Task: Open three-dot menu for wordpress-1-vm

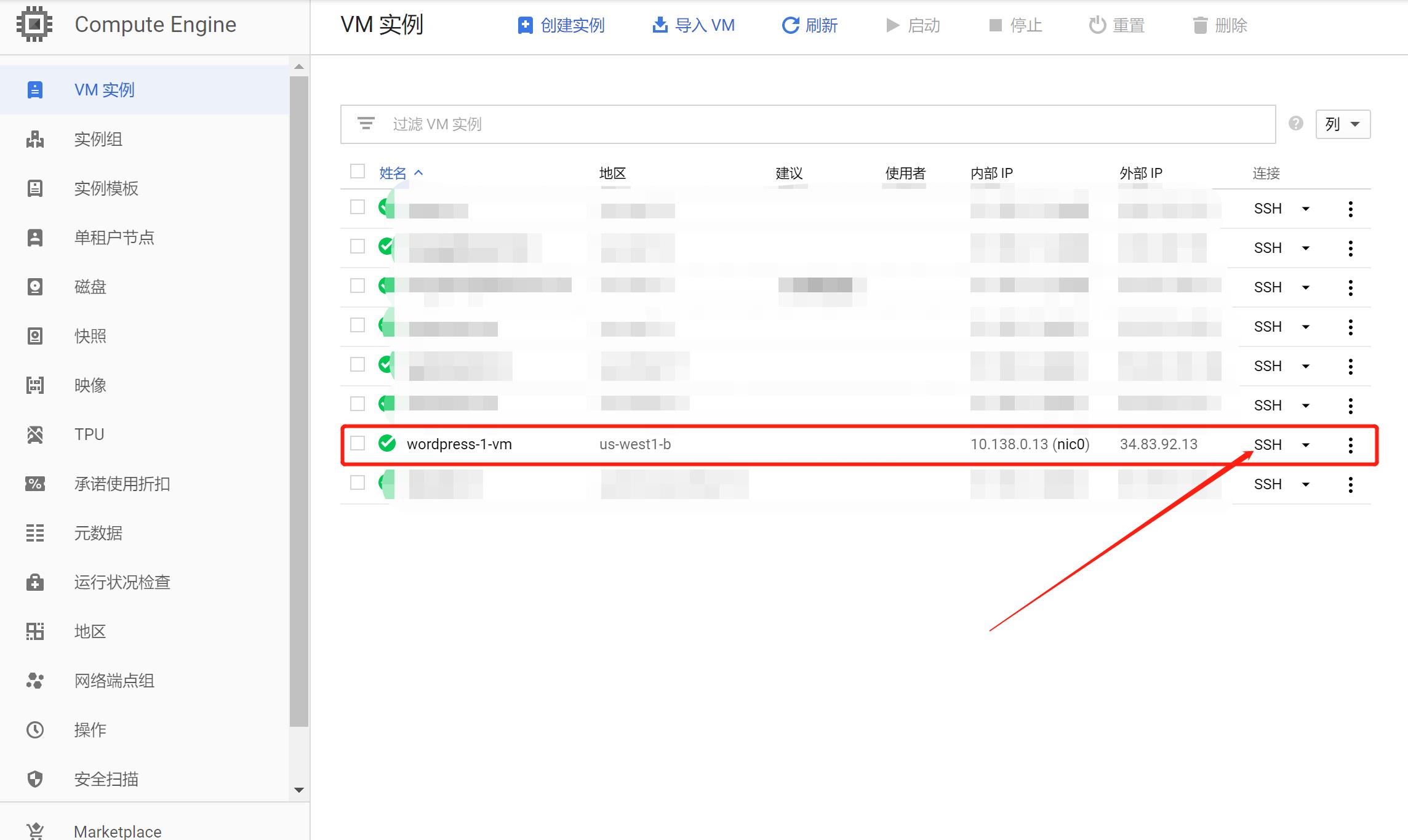Action: coord(1350,445)
